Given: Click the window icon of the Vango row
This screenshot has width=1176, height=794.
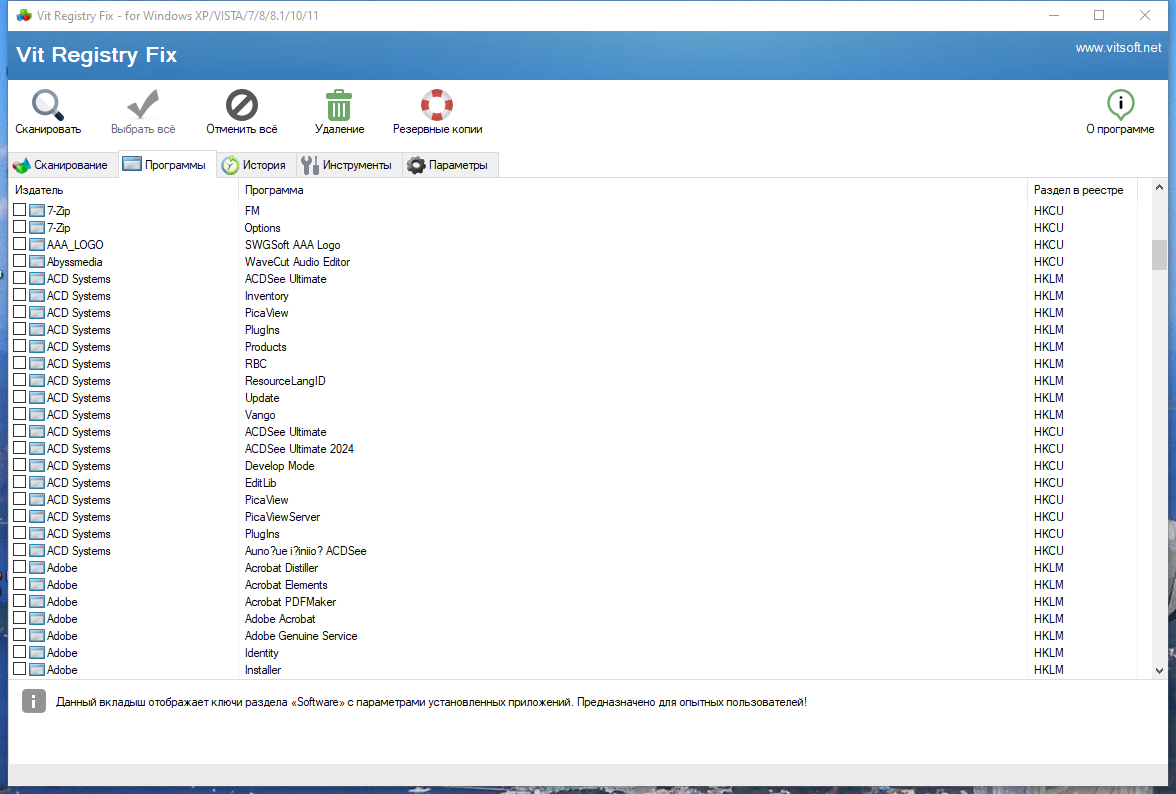Looking at the screenshot, I should 37,415.
